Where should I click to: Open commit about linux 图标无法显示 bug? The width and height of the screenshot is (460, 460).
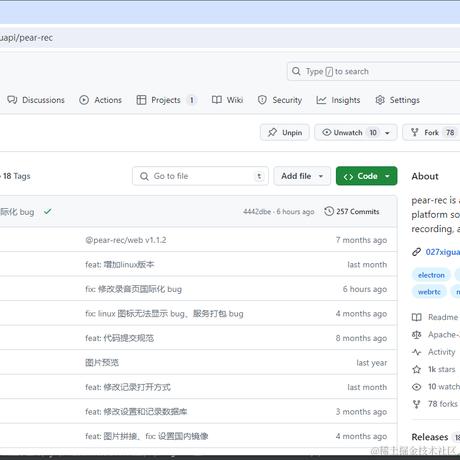coord(164,314)
